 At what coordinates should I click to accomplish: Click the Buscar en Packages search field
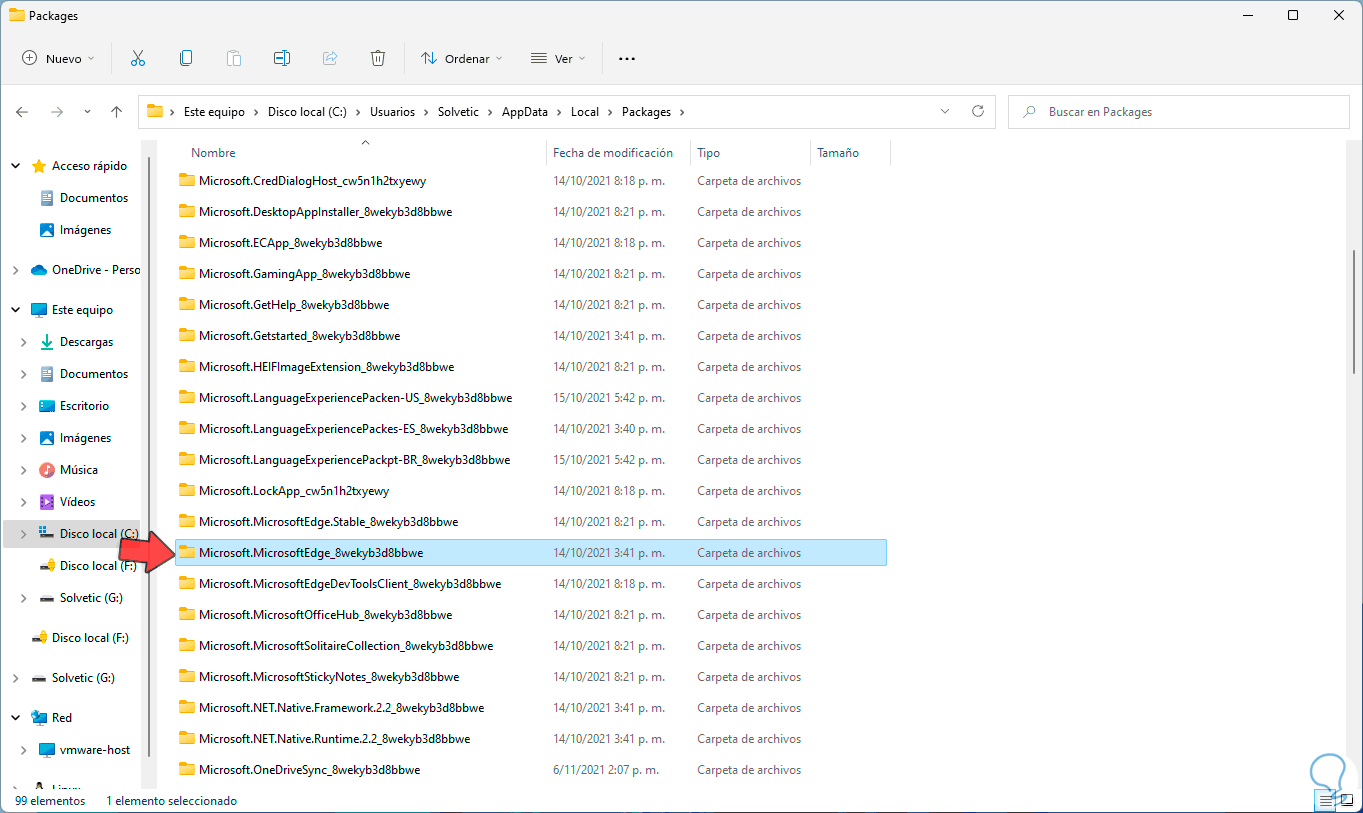click(x=1177, y=112)
